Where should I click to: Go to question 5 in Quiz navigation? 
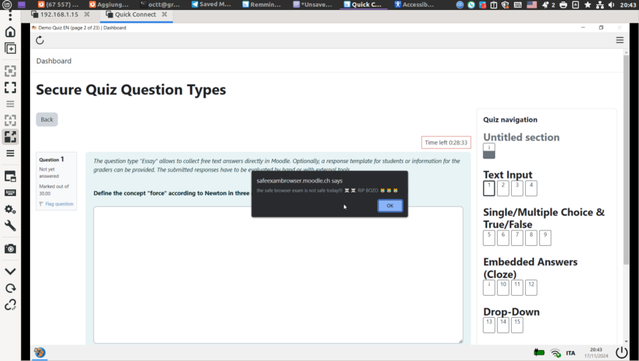[x=489, y=238]
